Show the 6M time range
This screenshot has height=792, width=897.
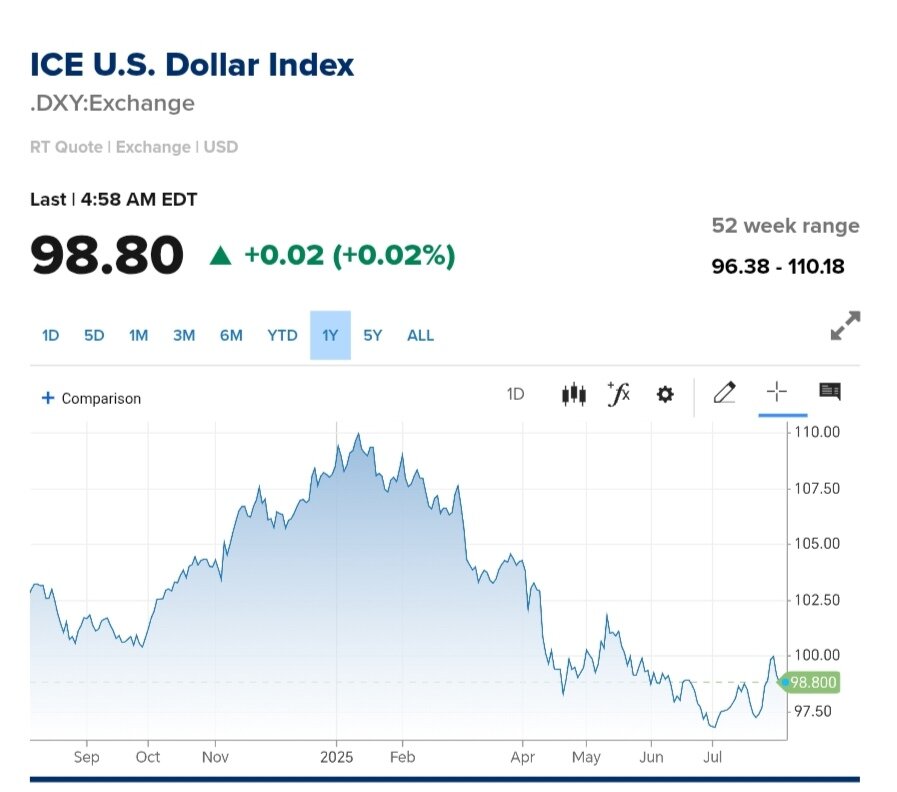pos(231,335)
